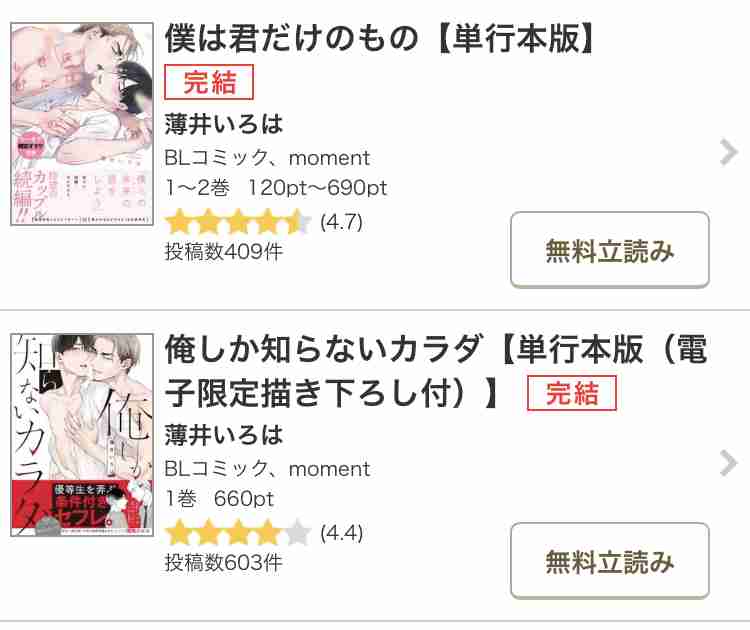Click BLコミック、moment genre in first listing

[x=267, y=157]
